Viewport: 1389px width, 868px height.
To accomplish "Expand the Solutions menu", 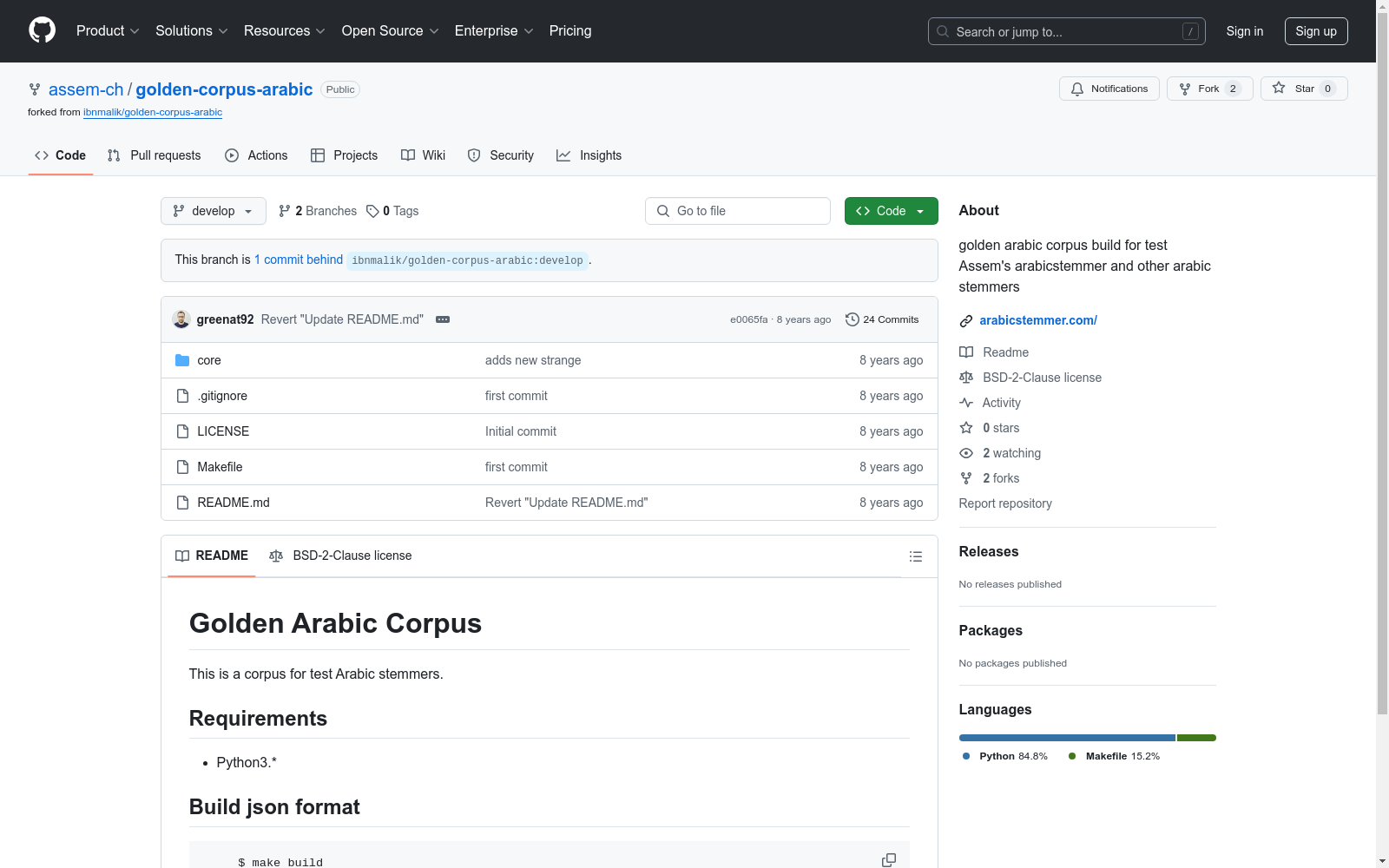I will (x=192, y=30).
